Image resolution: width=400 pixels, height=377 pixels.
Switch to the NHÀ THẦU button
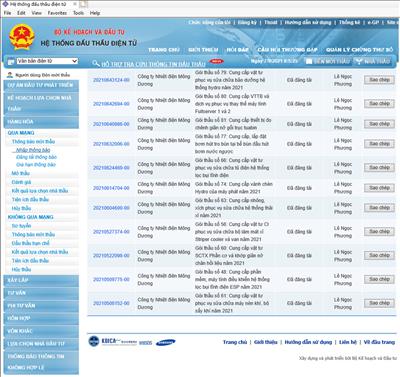373,61
